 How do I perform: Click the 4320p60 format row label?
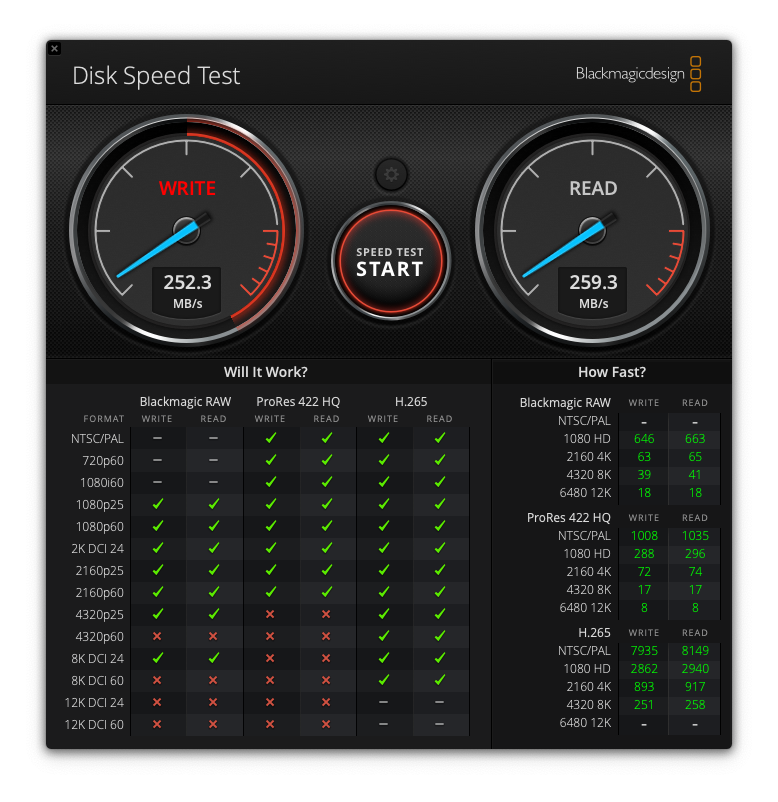click(x=100, y=637)
